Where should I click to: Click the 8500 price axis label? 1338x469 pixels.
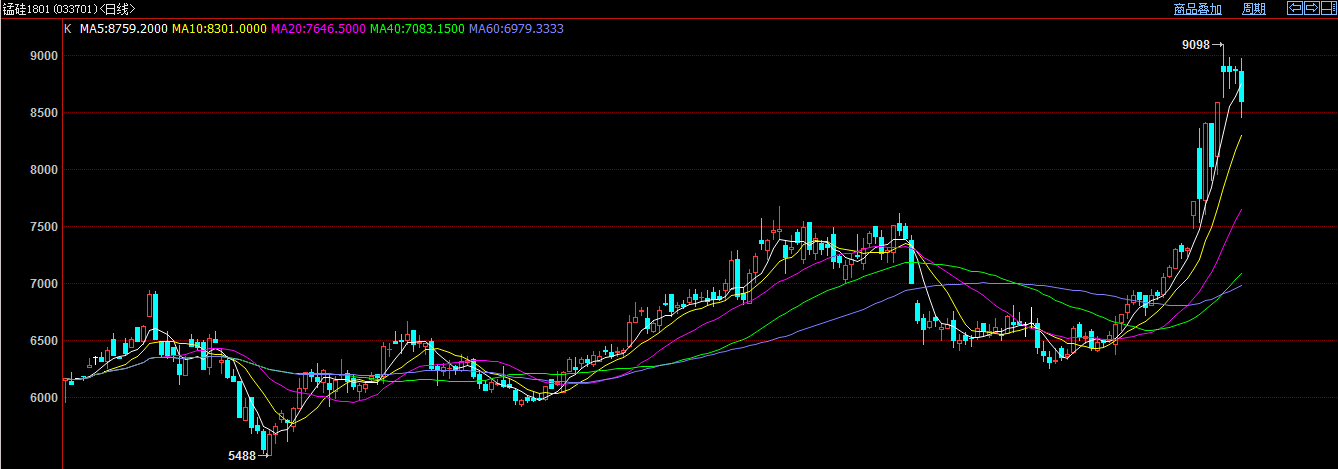44,113
